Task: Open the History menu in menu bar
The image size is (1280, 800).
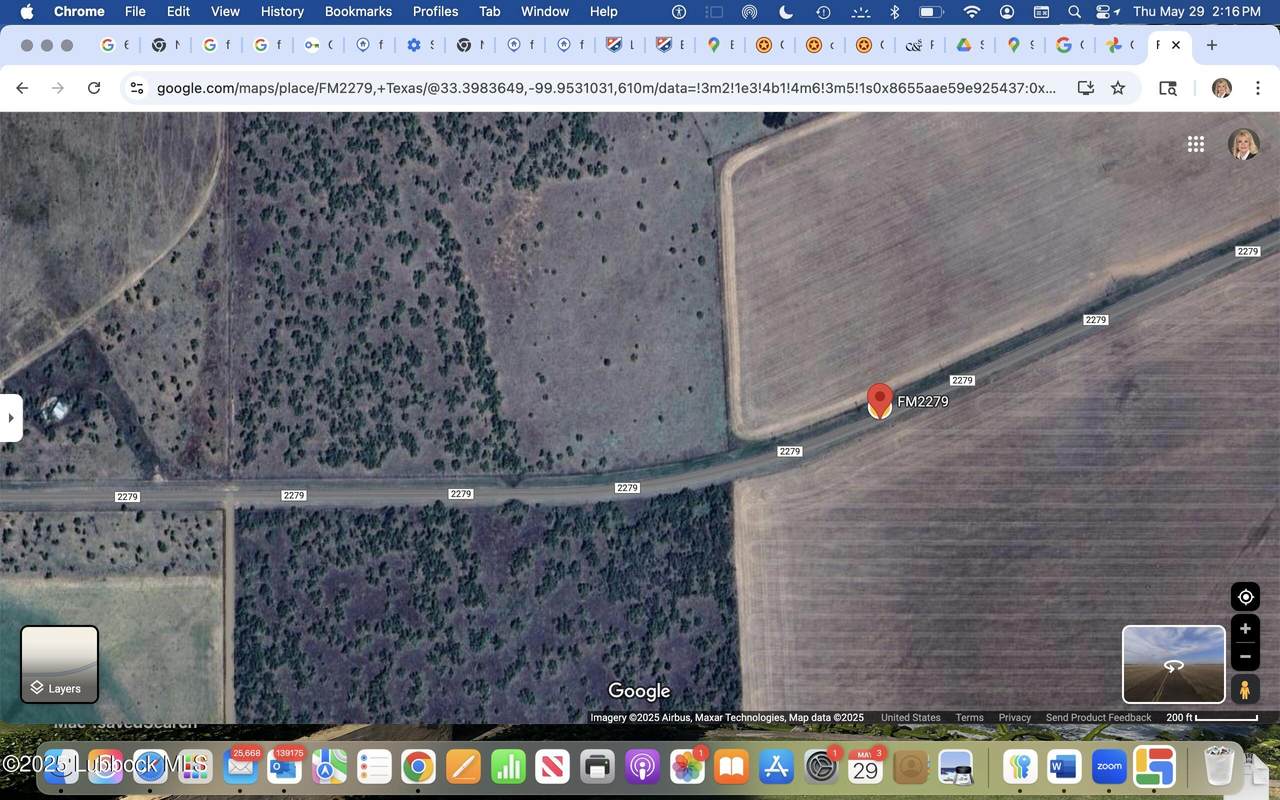Action: coord(282,11)
